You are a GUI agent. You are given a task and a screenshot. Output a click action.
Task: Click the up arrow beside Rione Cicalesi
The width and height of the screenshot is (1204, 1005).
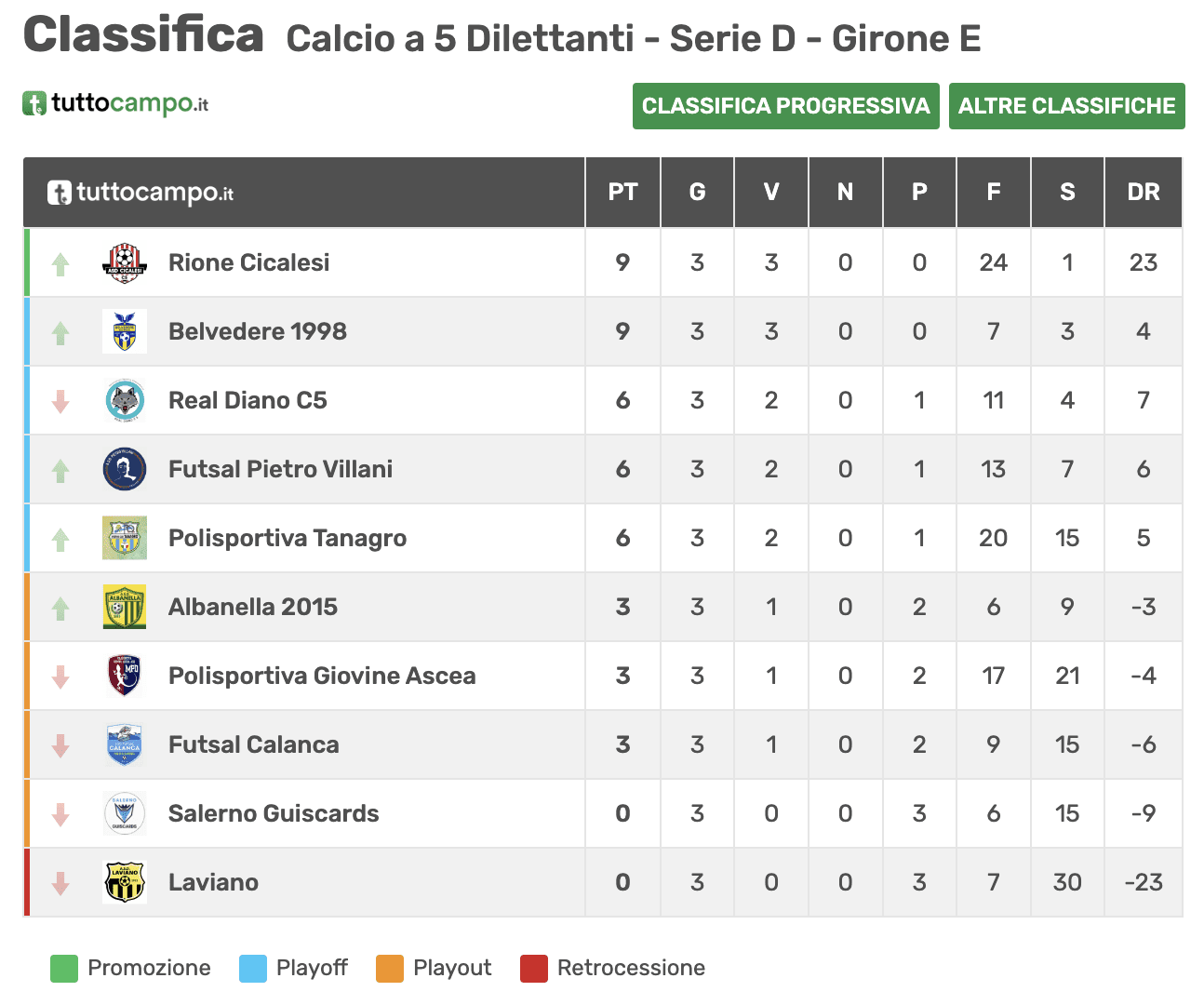[x=60, y=264]
